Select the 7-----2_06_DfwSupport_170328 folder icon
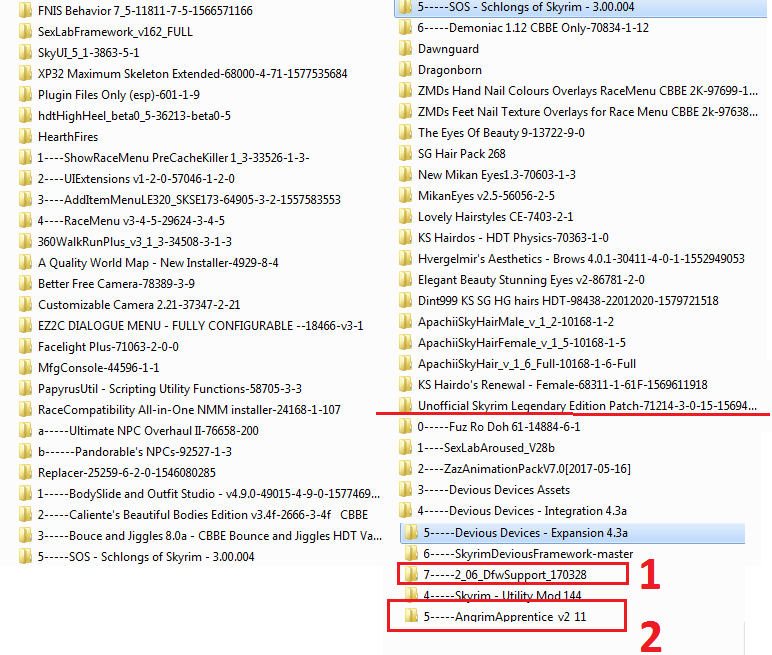The width and height of the screenshot is (772, 655). point(411,575)
